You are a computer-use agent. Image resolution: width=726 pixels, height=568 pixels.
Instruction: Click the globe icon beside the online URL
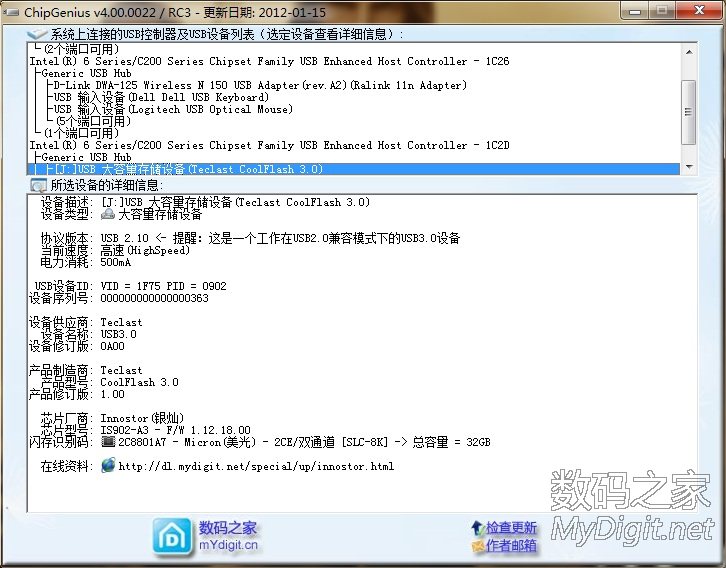pyautogui.click(x=108, y=466)
